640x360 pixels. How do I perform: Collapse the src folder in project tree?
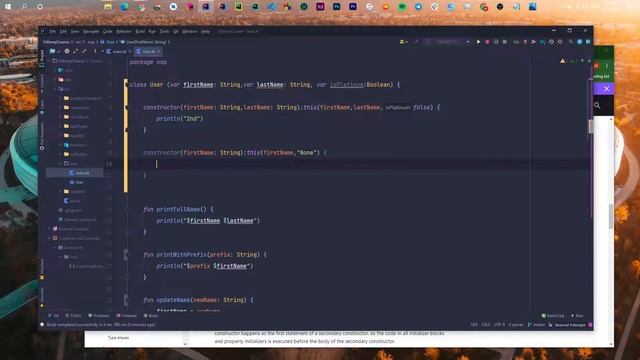click(x=55, y=89)
